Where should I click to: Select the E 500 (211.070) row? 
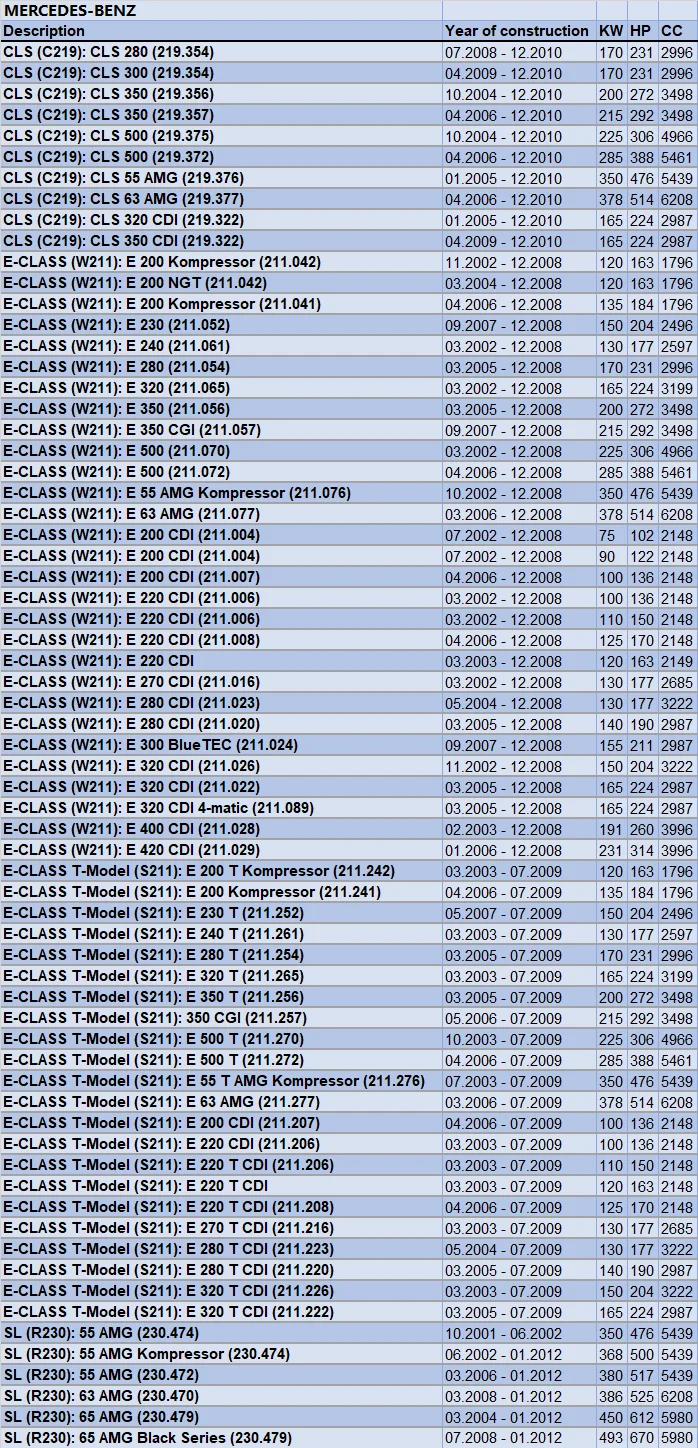[349, 451]
